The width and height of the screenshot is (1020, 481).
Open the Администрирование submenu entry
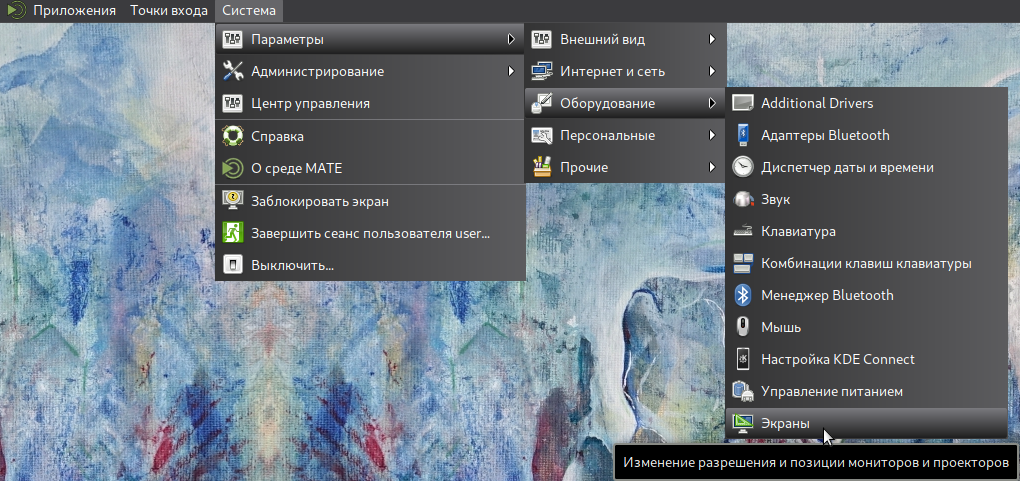369,72
